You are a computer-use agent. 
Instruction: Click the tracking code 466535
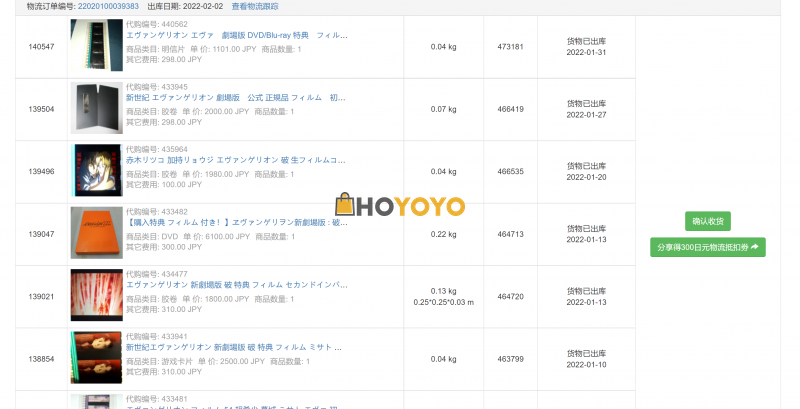click(510, 171)
